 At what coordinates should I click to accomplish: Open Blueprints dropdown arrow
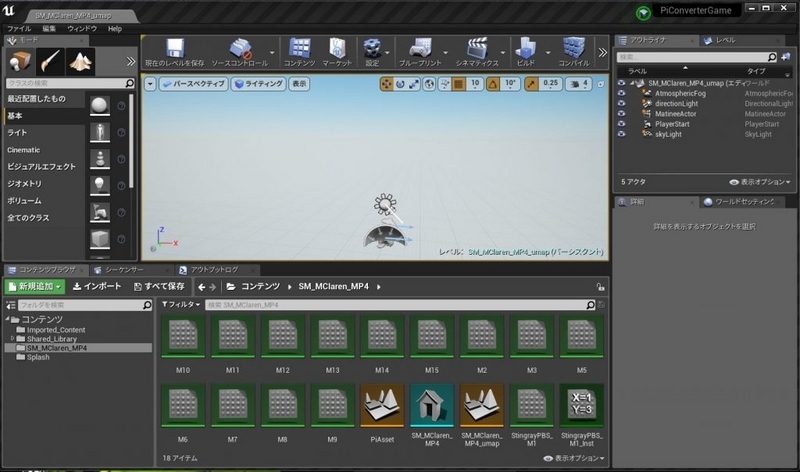click(445, 53)
